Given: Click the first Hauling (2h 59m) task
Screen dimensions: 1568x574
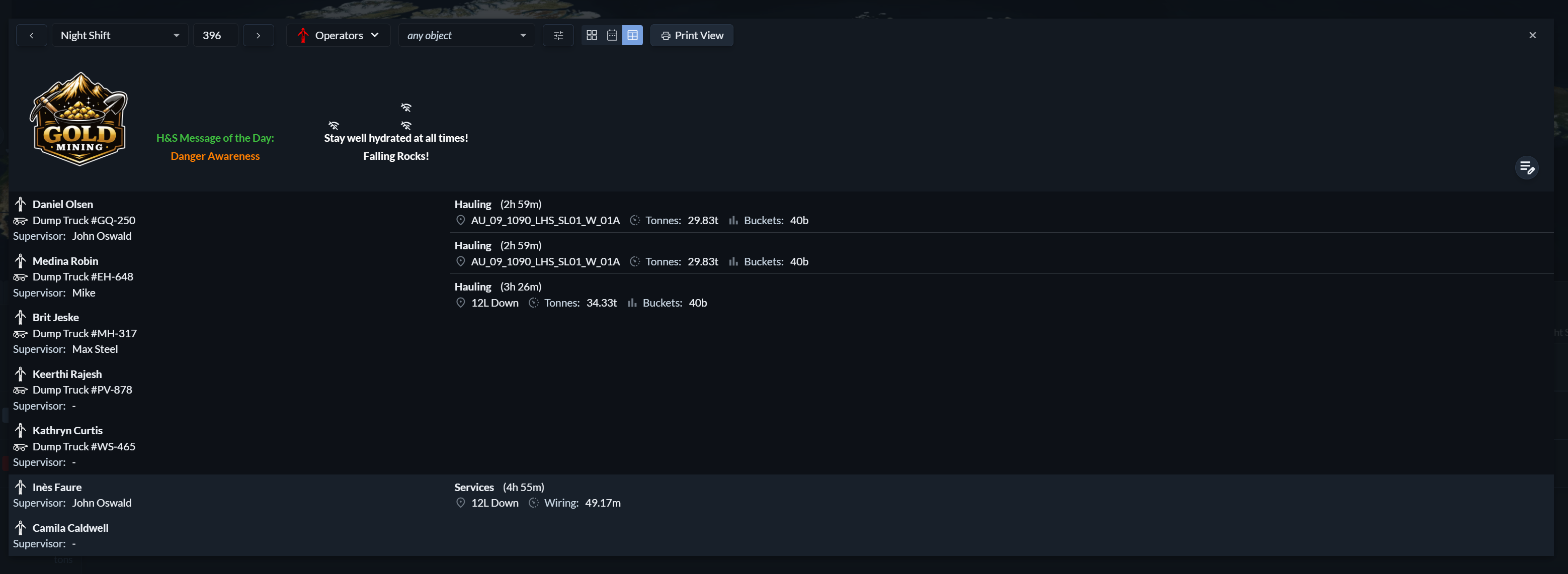Looking at the screenshot, I should 498,204.
